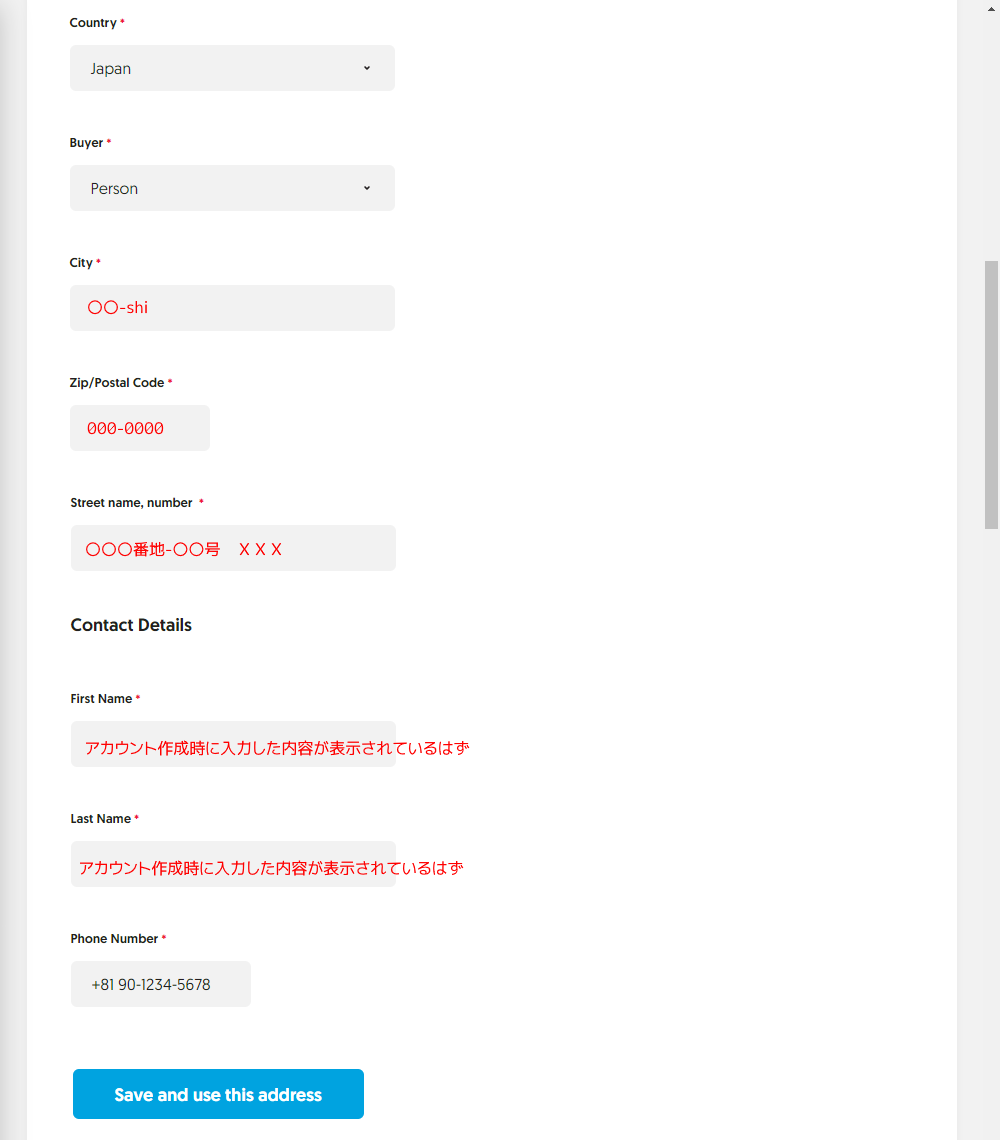Click the Street name, number field
This screenshot has width=1000, height=1140.
[233, 548]
